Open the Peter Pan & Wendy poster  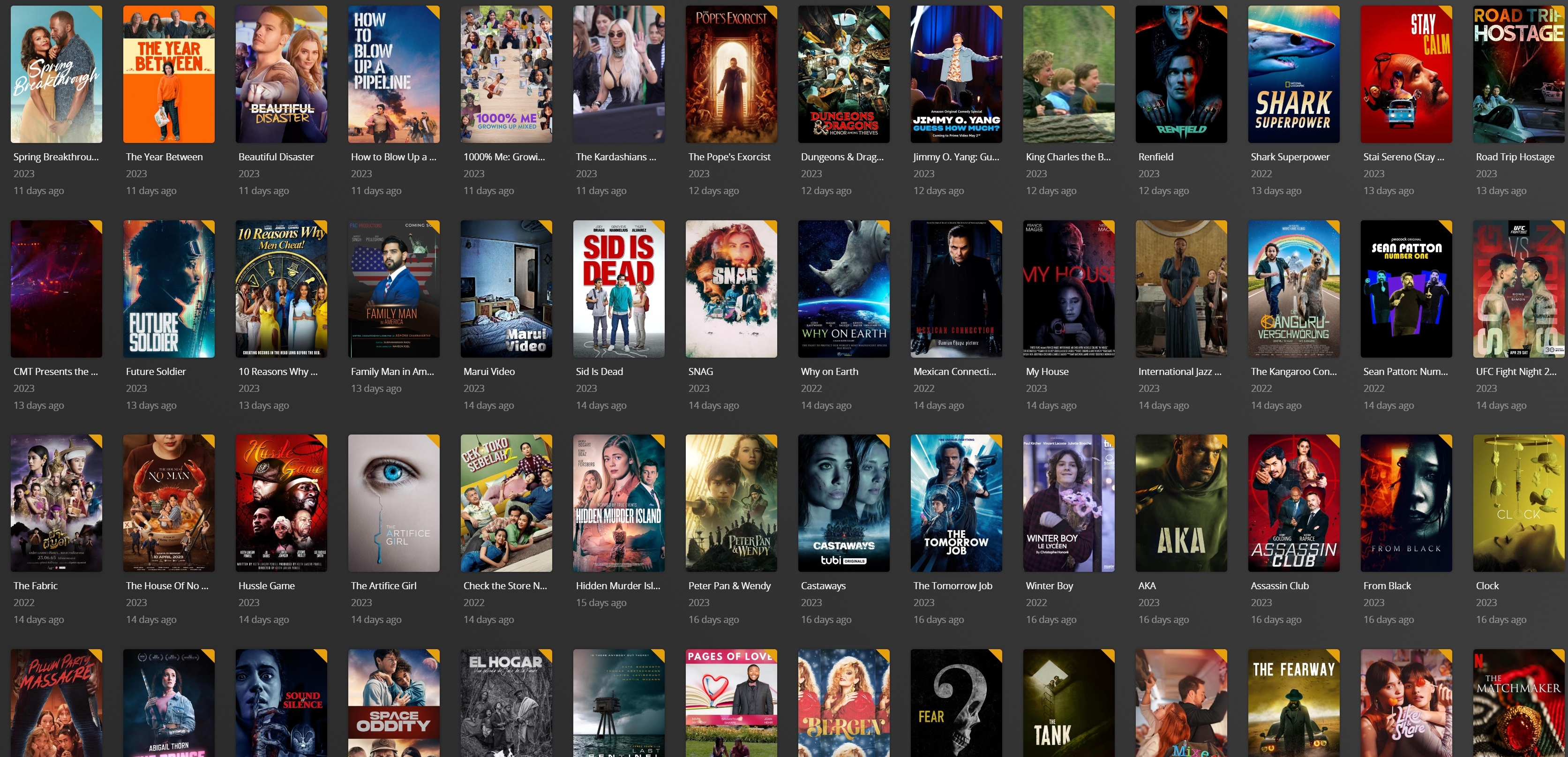tap(731, 503)
